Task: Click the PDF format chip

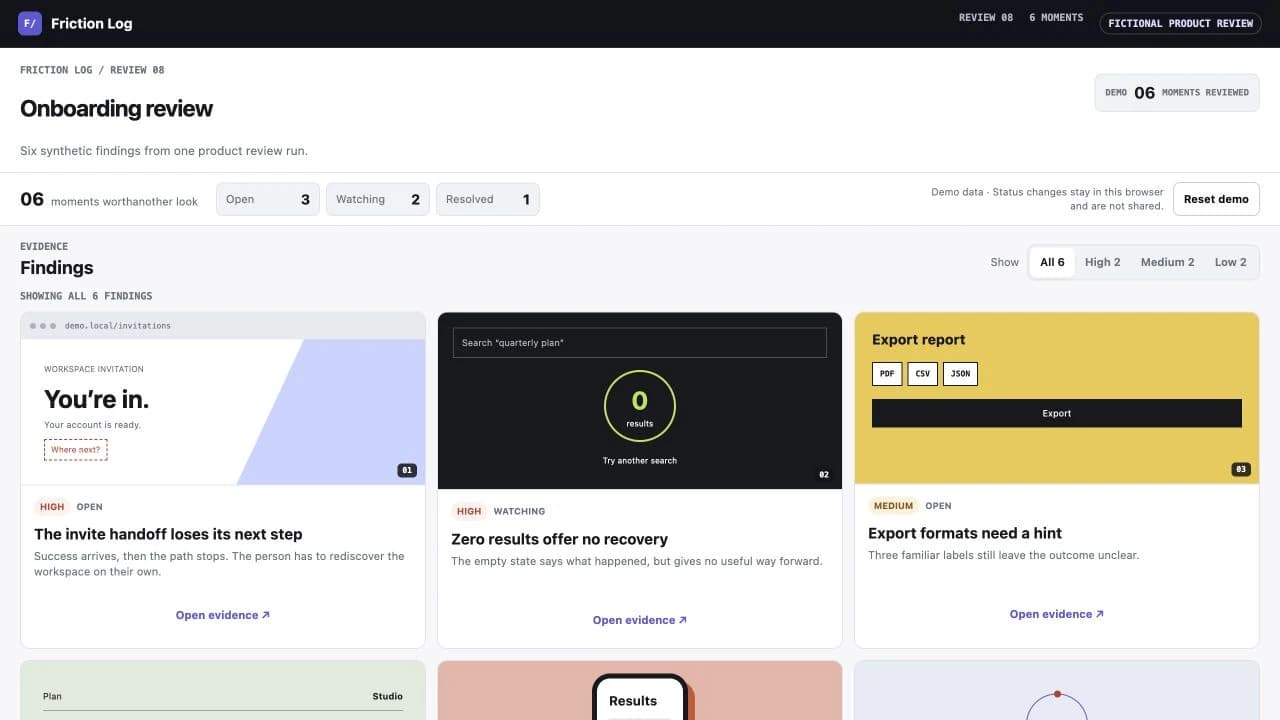Action: tap(887, 374)
